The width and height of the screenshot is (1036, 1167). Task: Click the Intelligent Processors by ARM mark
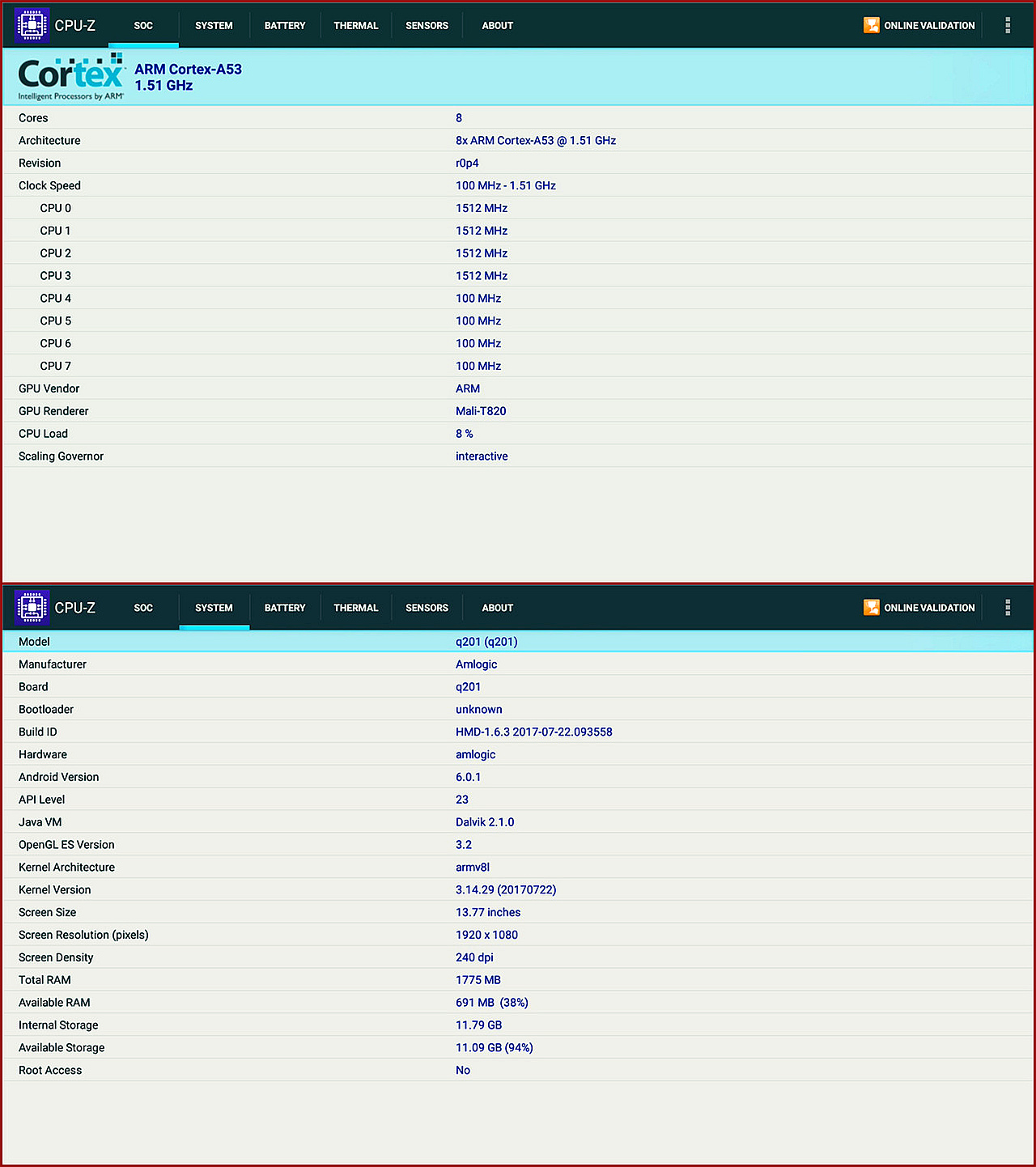(x=69, y=96)
